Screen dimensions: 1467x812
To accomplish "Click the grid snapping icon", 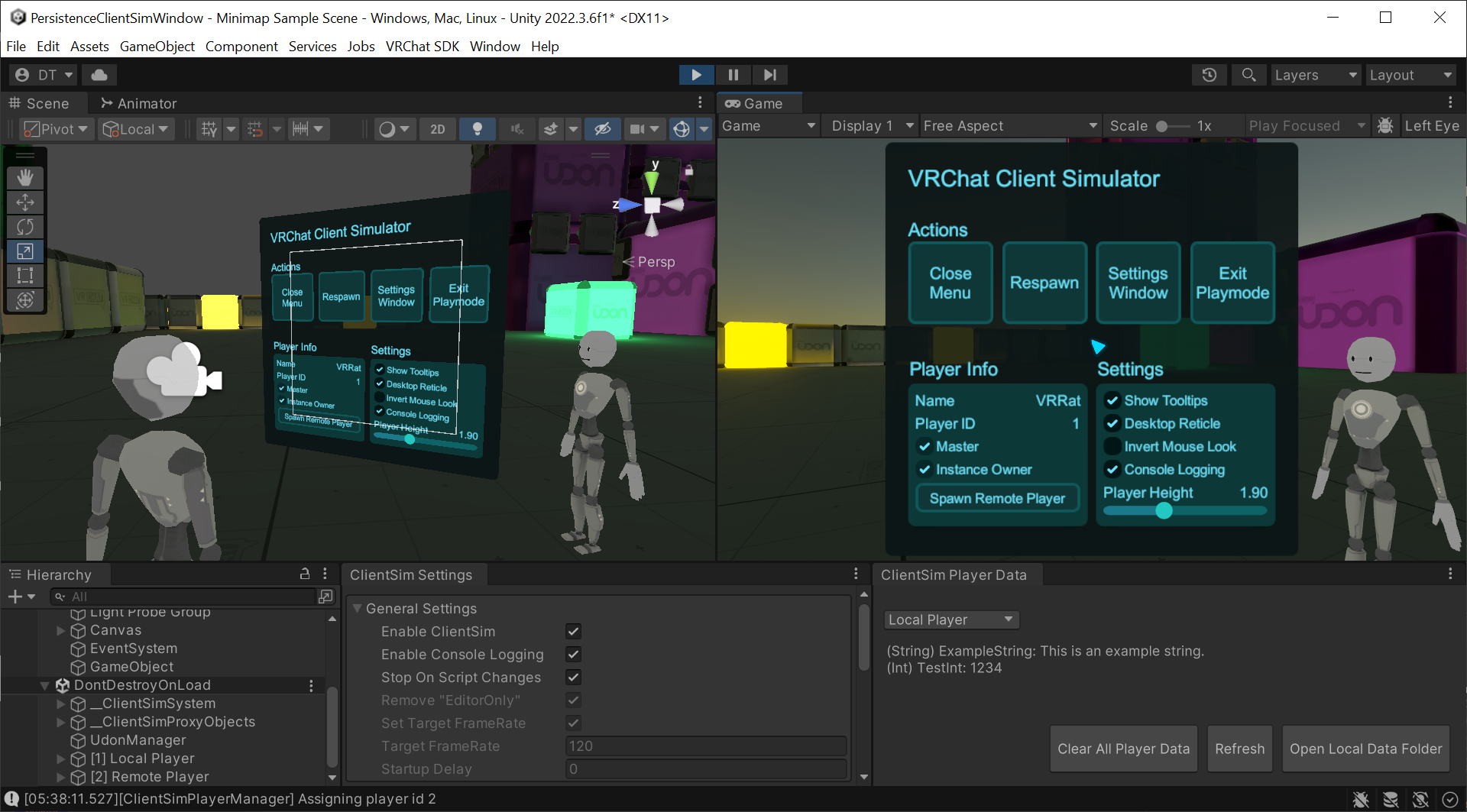I will tap(255, 129).
